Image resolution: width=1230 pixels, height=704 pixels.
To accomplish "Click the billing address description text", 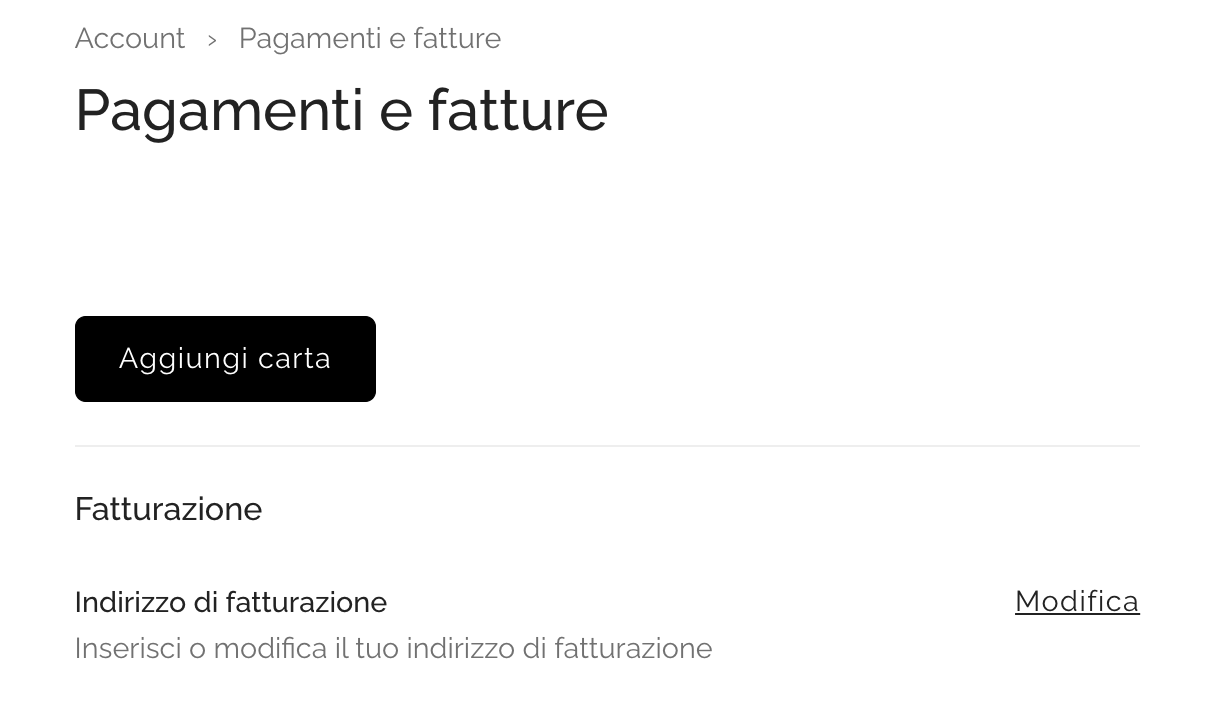I will coord(393,648).
